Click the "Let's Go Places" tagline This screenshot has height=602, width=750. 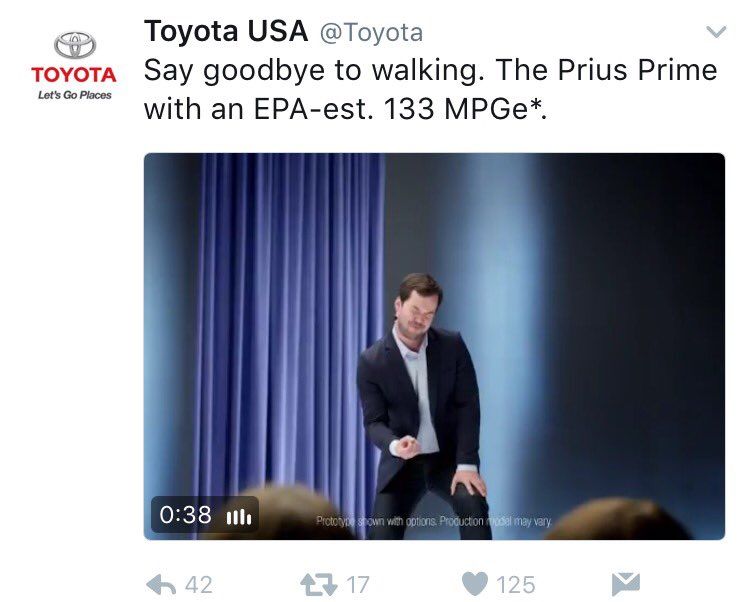[74, 95]
